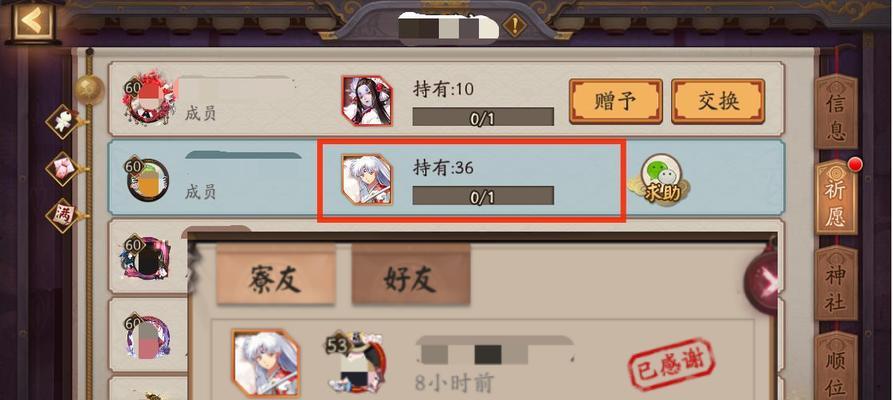
Task: Open the 祈愿 side tab
Action: pyautogui.click(x=835, y=197)
